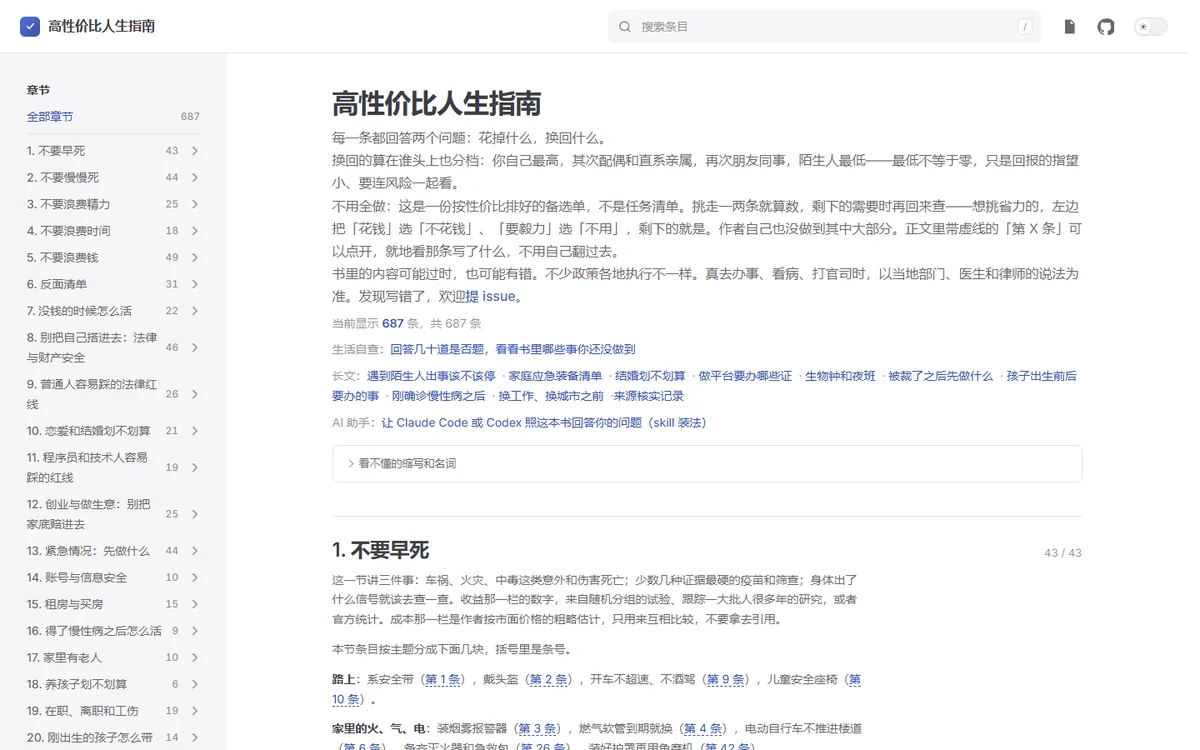Expand chevron for 4. 不要浪费时间

(x=194, y=231)
